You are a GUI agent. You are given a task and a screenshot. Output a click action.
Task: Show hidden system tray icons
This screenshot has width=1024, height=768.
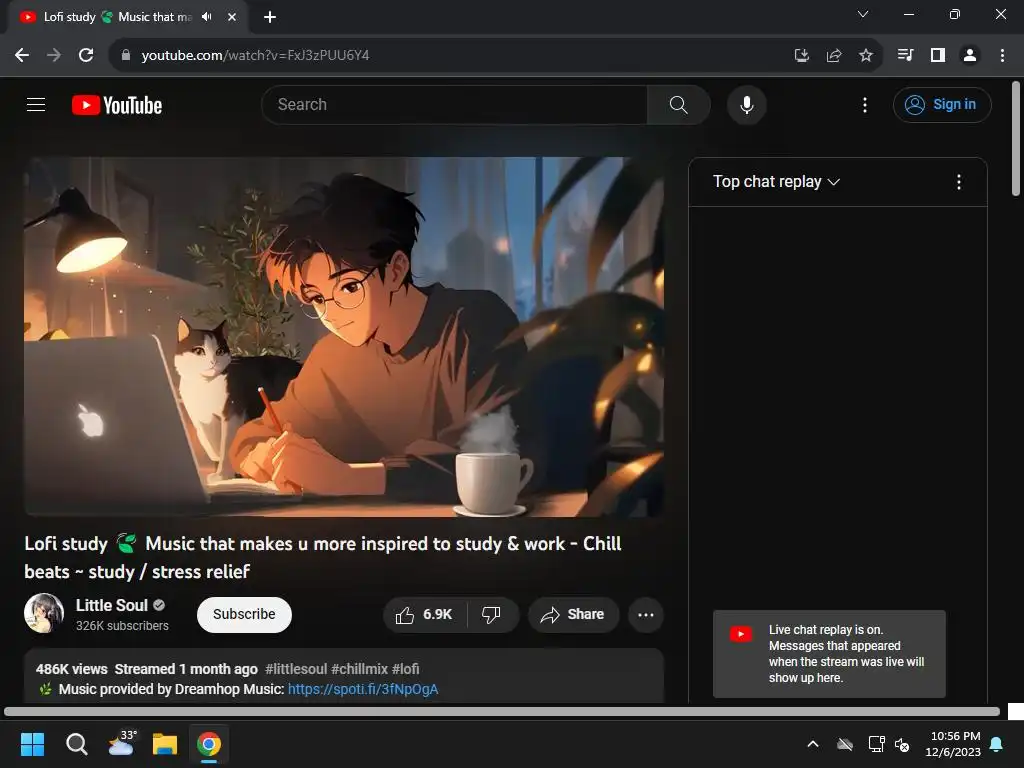[x=813, y=744]
